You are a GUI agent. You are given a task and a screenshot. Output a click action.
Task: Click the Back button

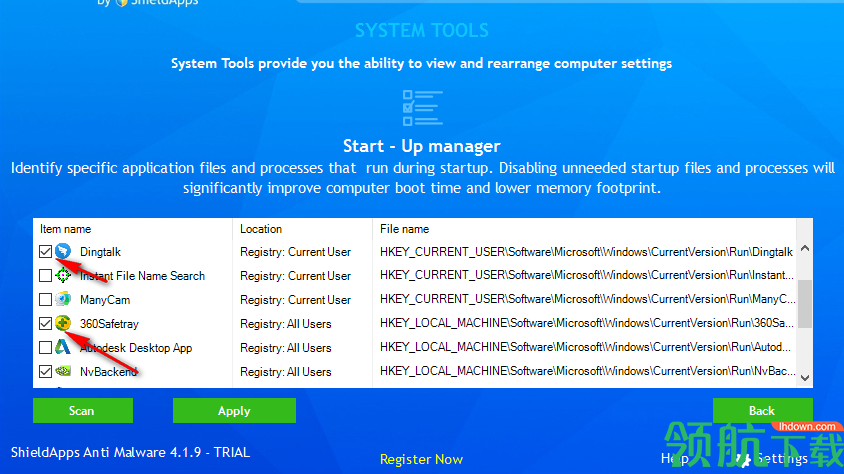click(x=762, y=411)
